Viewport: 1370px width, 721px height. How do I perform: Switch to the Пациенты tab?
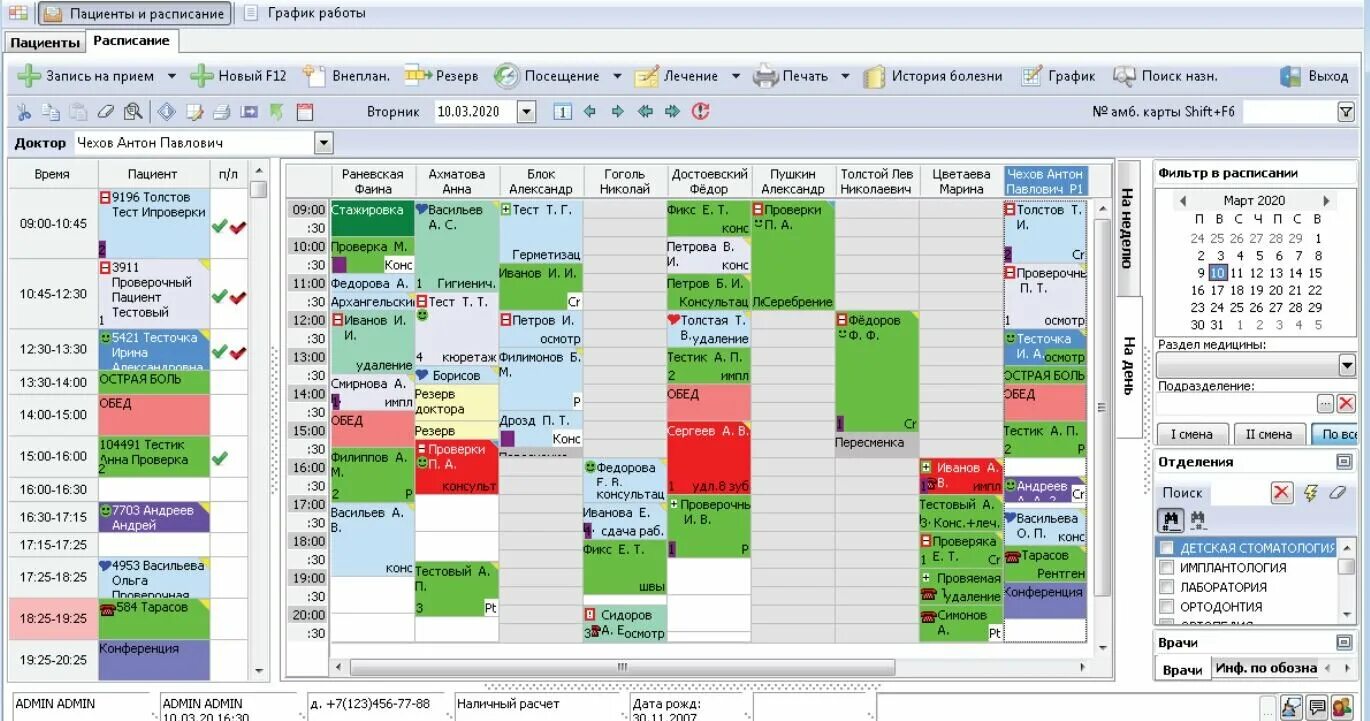[x=45, y=42]
